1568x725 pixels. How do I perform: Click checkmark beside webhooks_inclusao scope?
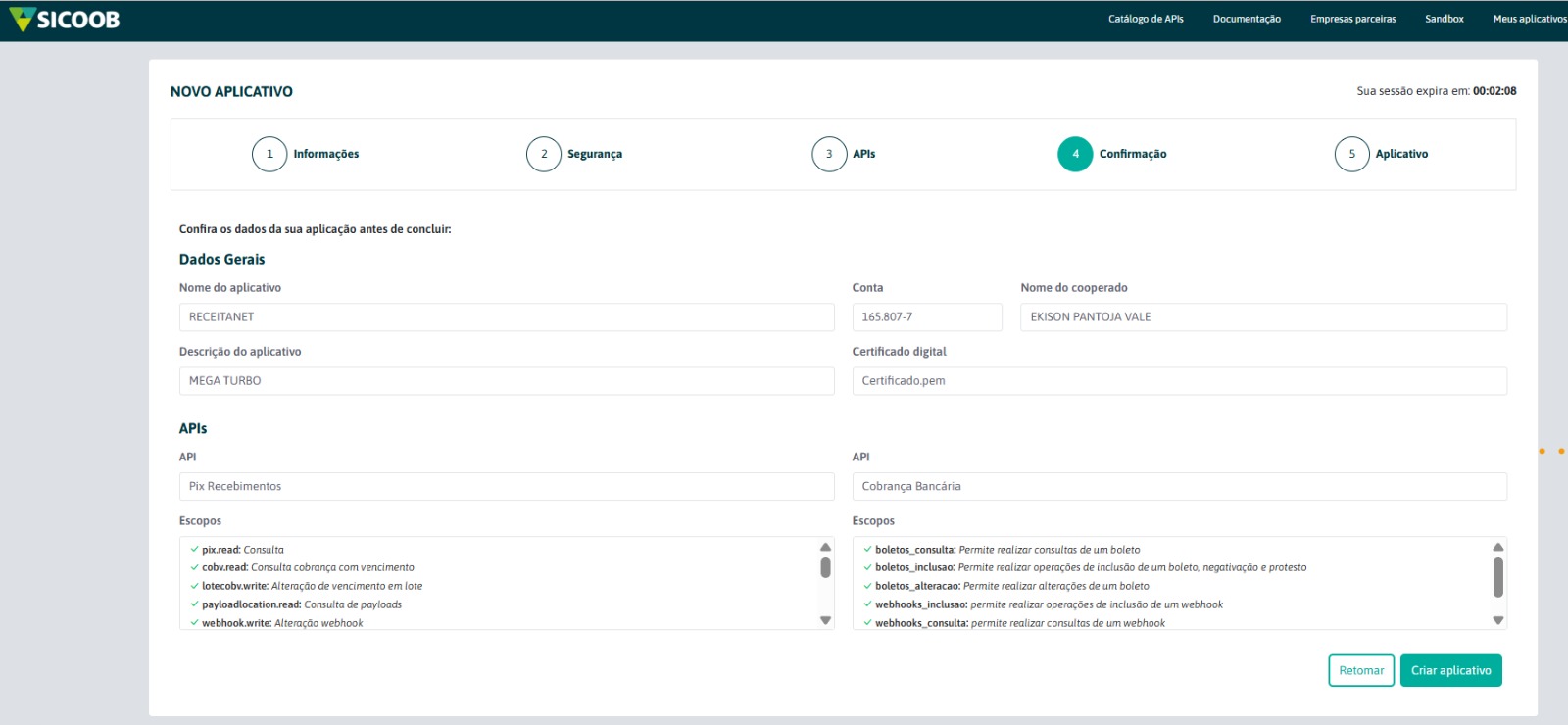[867, 604]
